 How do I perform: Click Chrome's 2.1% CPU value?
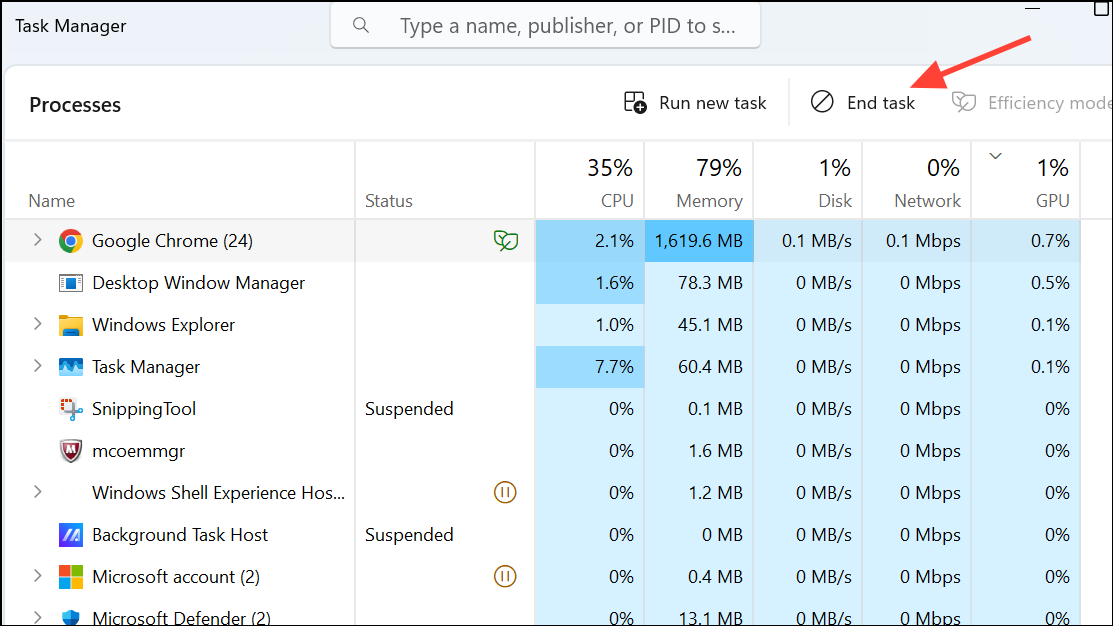(x=614, y=241)
